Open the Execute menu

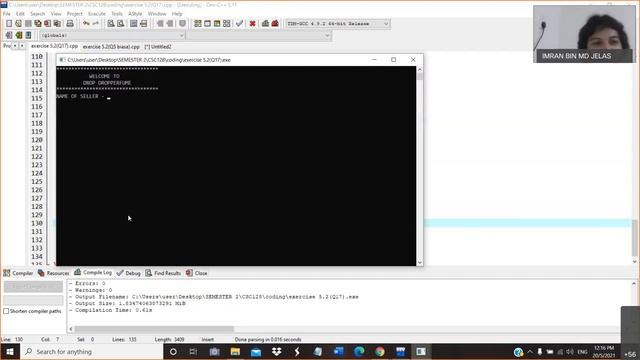pos(97,14)
